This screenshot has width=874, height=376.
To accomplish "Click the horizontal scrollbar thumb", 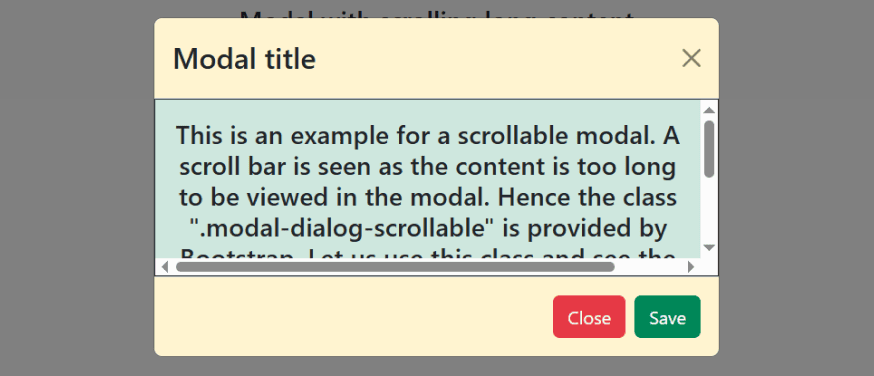I will click(x=395, y=267).
